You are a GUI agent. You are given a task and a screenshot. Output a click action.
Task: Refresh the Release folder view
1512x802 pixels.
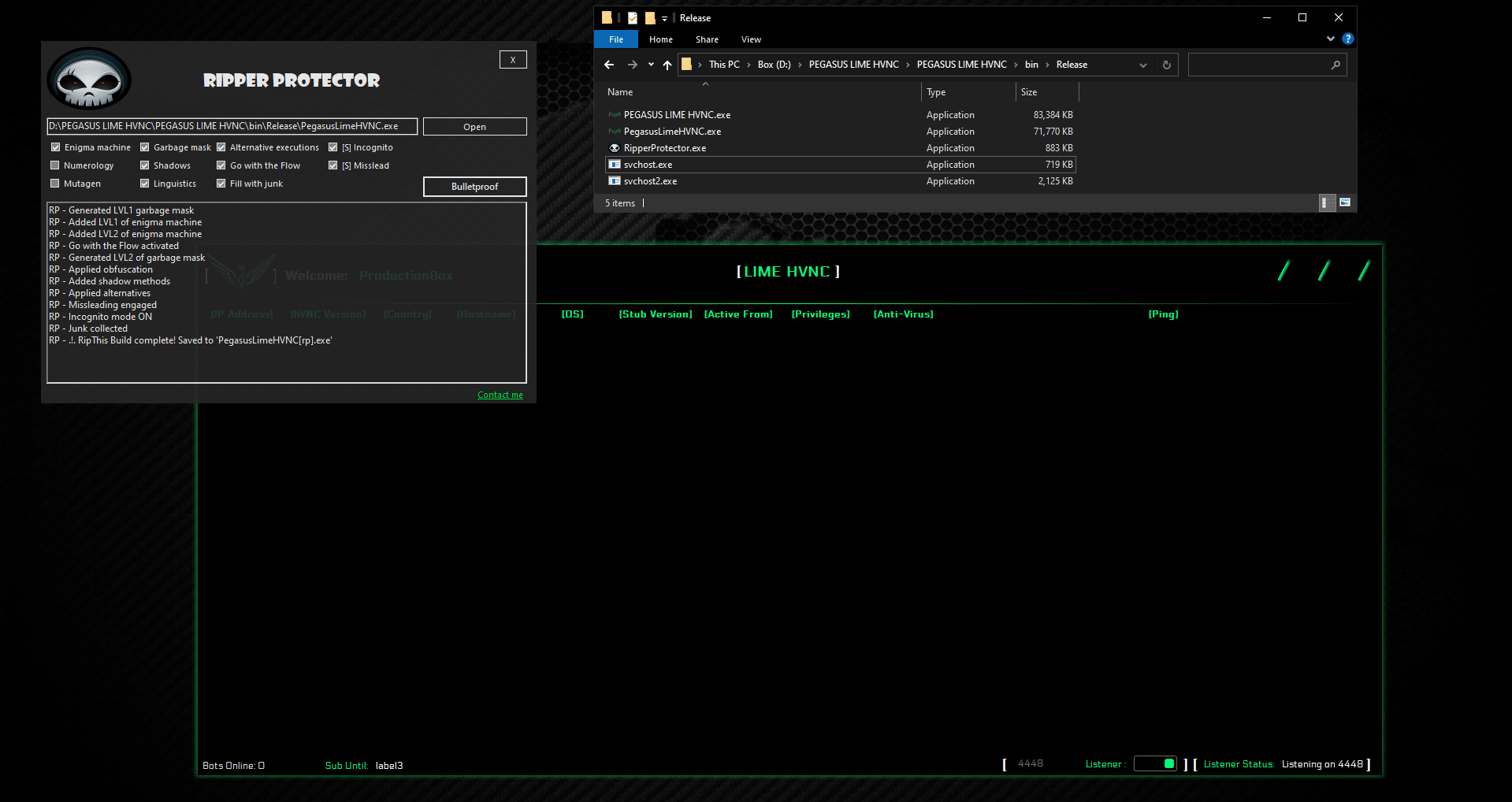coord(1166,65)
